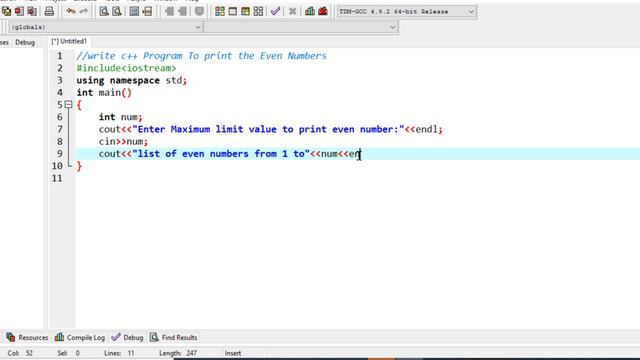Click the 'cin>>num;' line

[x=123, y=142]
